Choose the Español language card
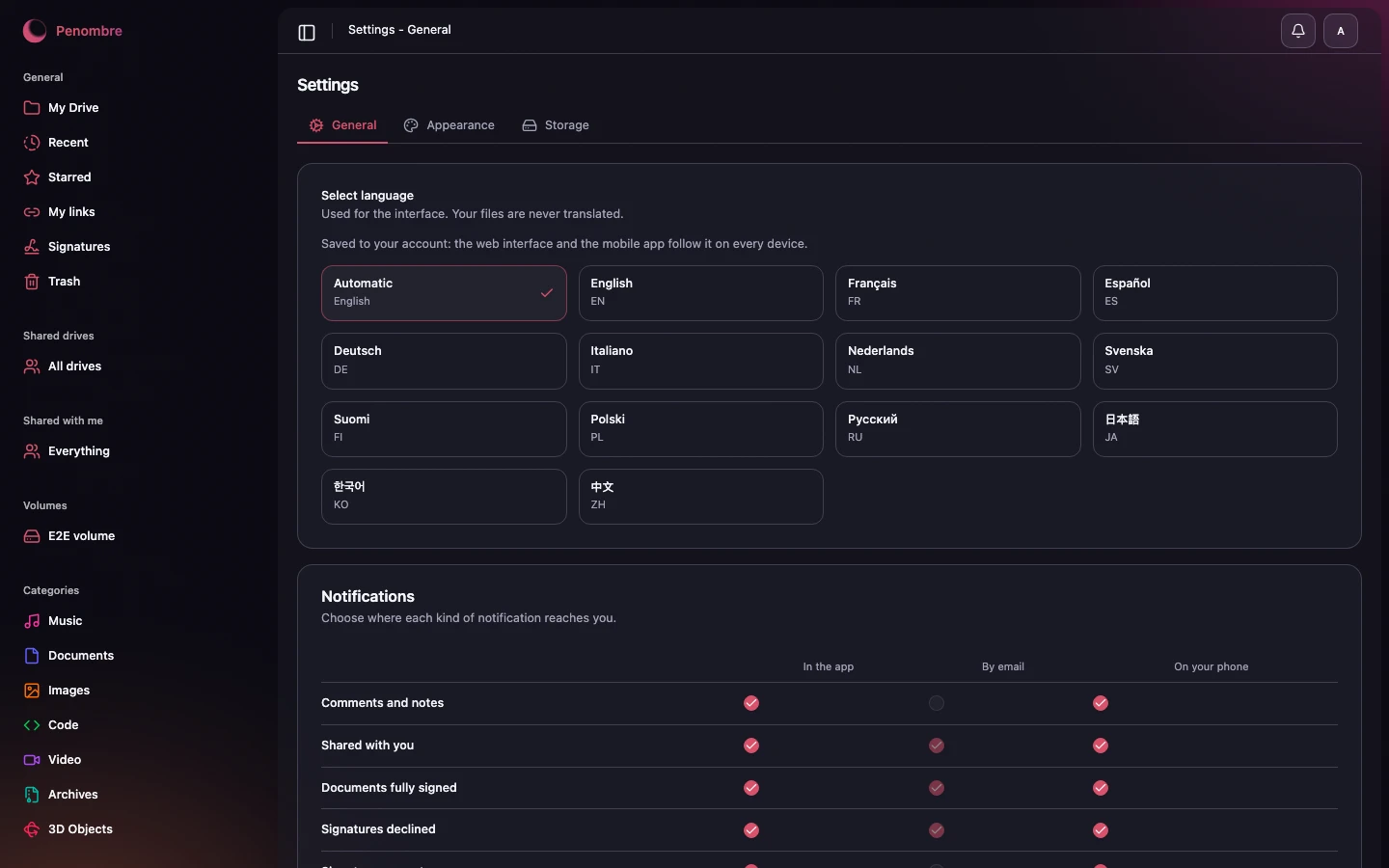Screen dimensions: 1389x868 click(1215, 293)
